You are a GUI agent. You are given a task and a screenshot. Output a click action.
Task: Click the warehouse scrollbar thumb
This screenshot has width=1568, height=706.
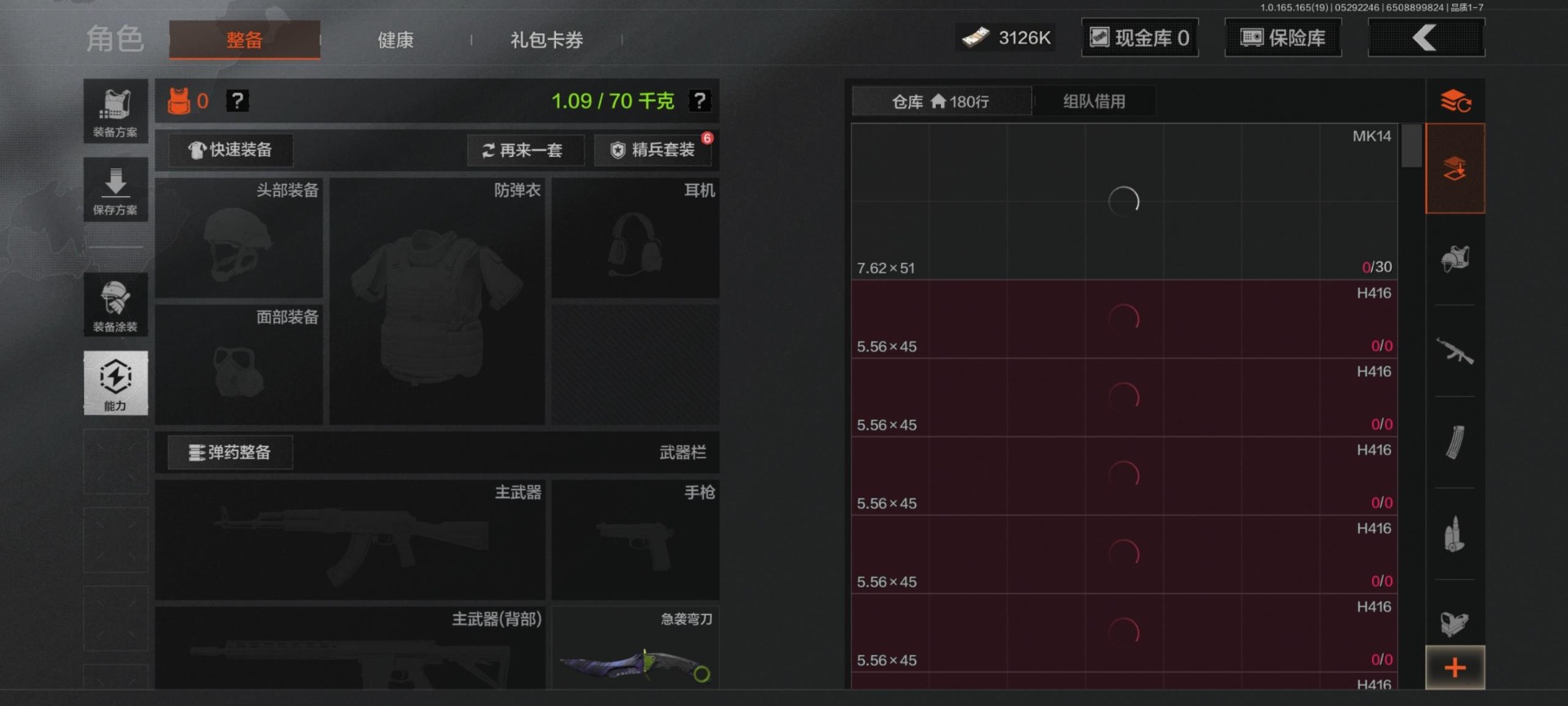click(x=1411, y=145)
